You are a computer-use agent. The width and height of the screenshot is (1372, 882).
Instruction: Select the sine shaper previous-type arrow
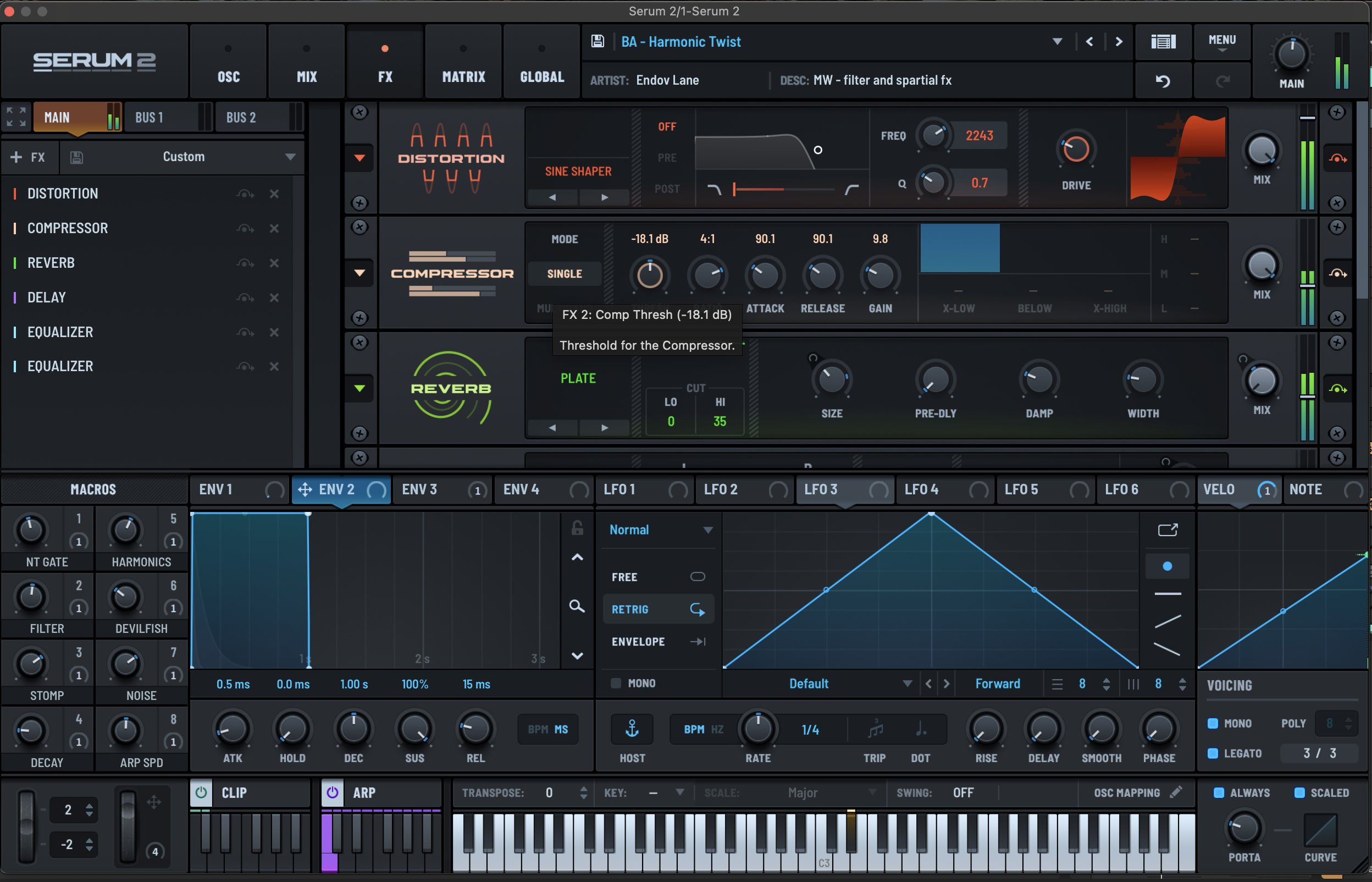(552, 197)
